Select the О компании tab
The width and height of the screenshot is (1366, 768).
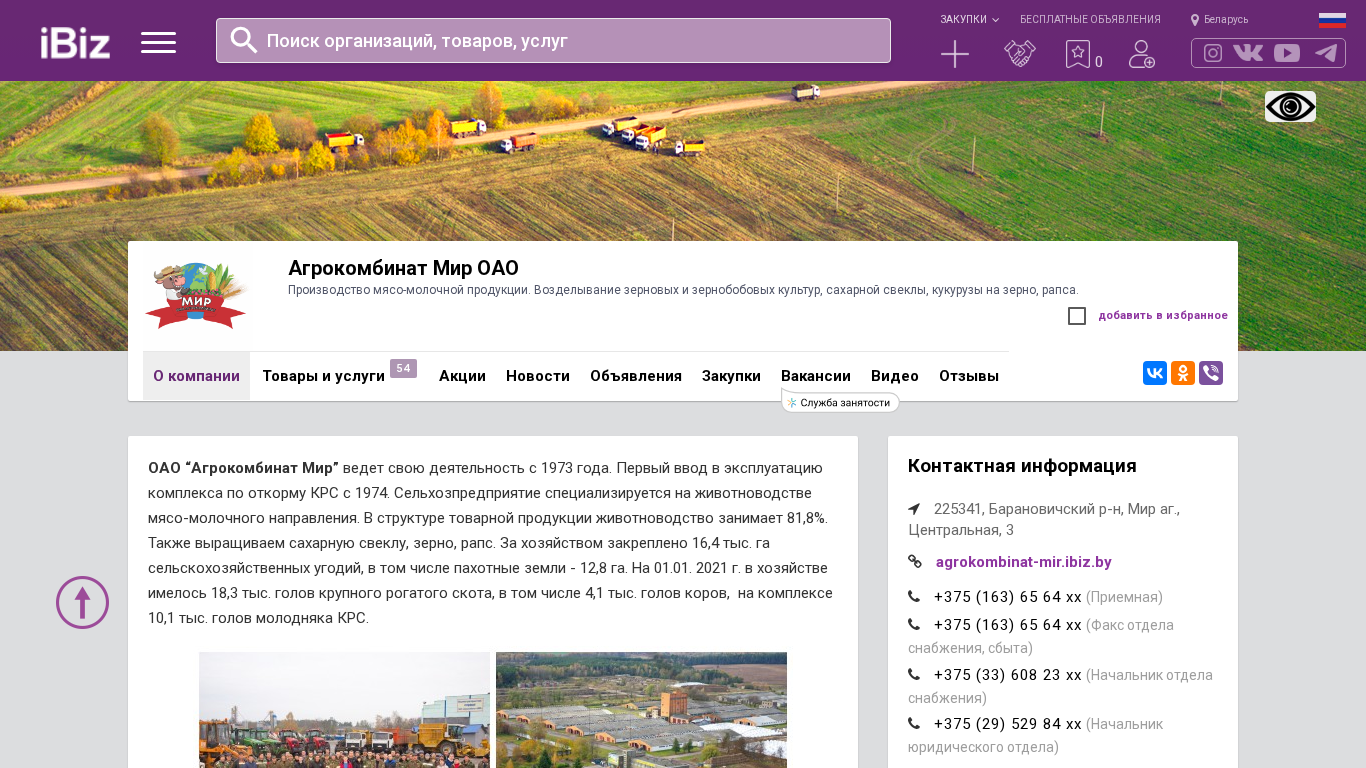pos(196,376)
